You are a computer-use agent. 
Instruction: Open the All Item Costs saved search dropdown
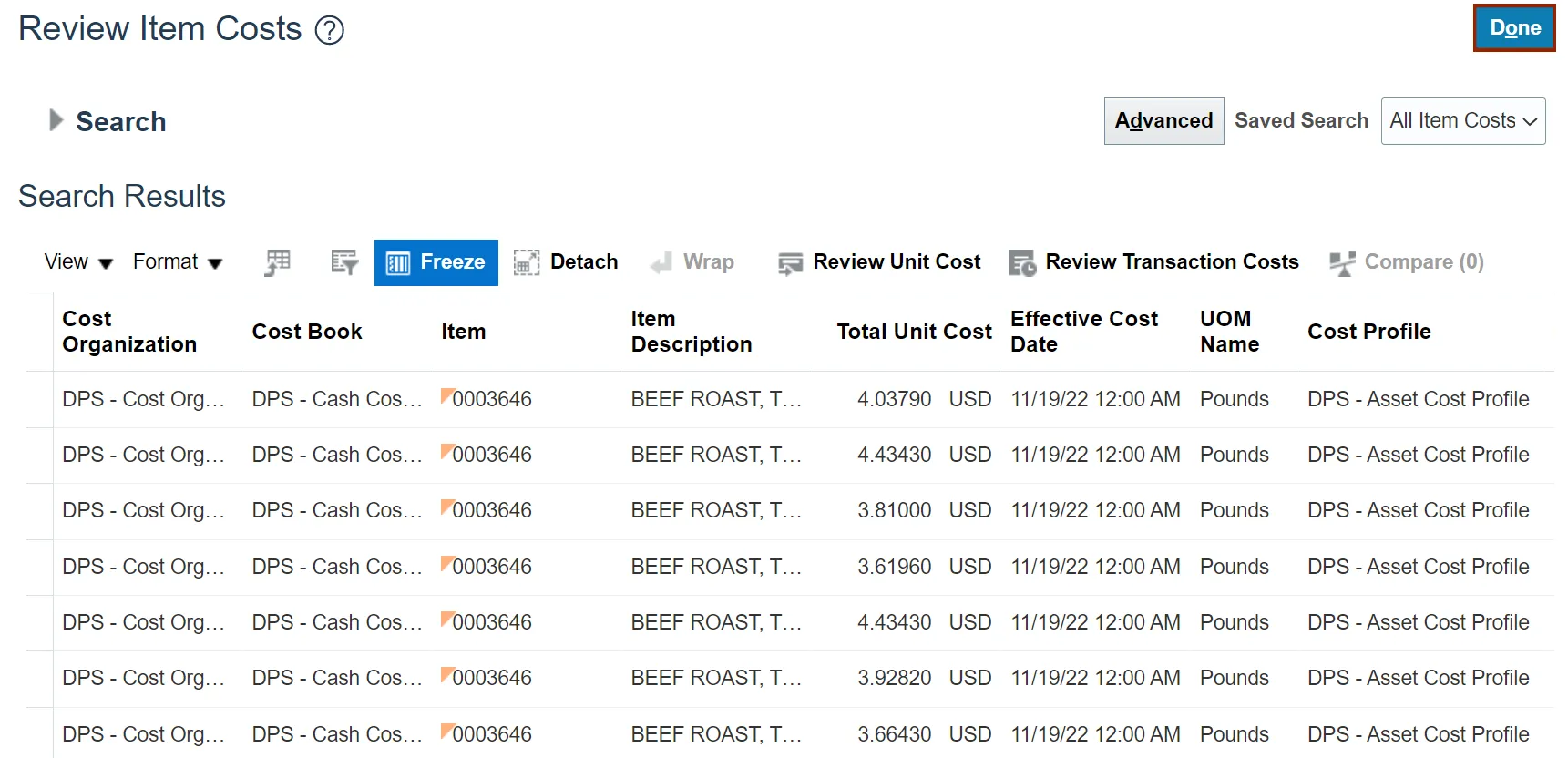[1462, 121]
